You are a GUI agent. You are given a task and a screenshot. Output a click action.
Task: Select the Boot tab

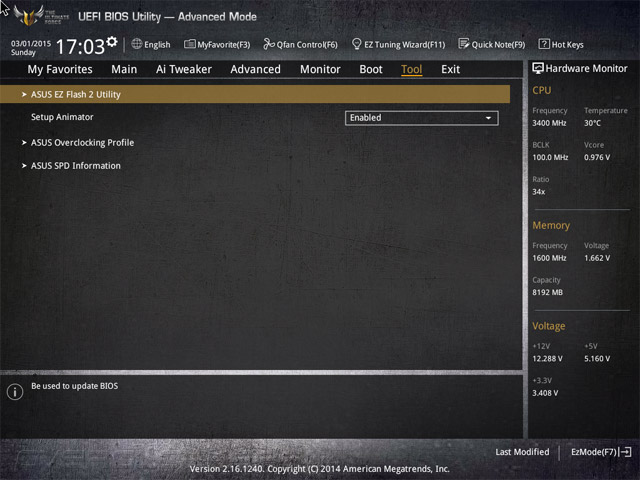coord(371,69)
